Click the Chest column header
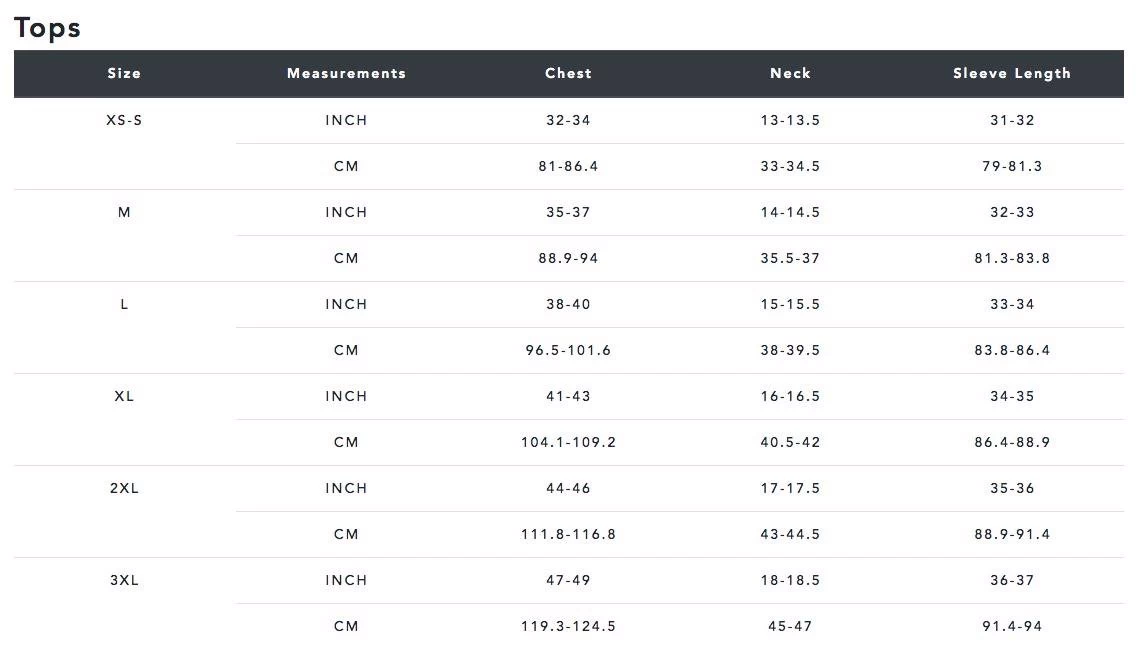Viewport: 1139px width, 655px height. 568,73
